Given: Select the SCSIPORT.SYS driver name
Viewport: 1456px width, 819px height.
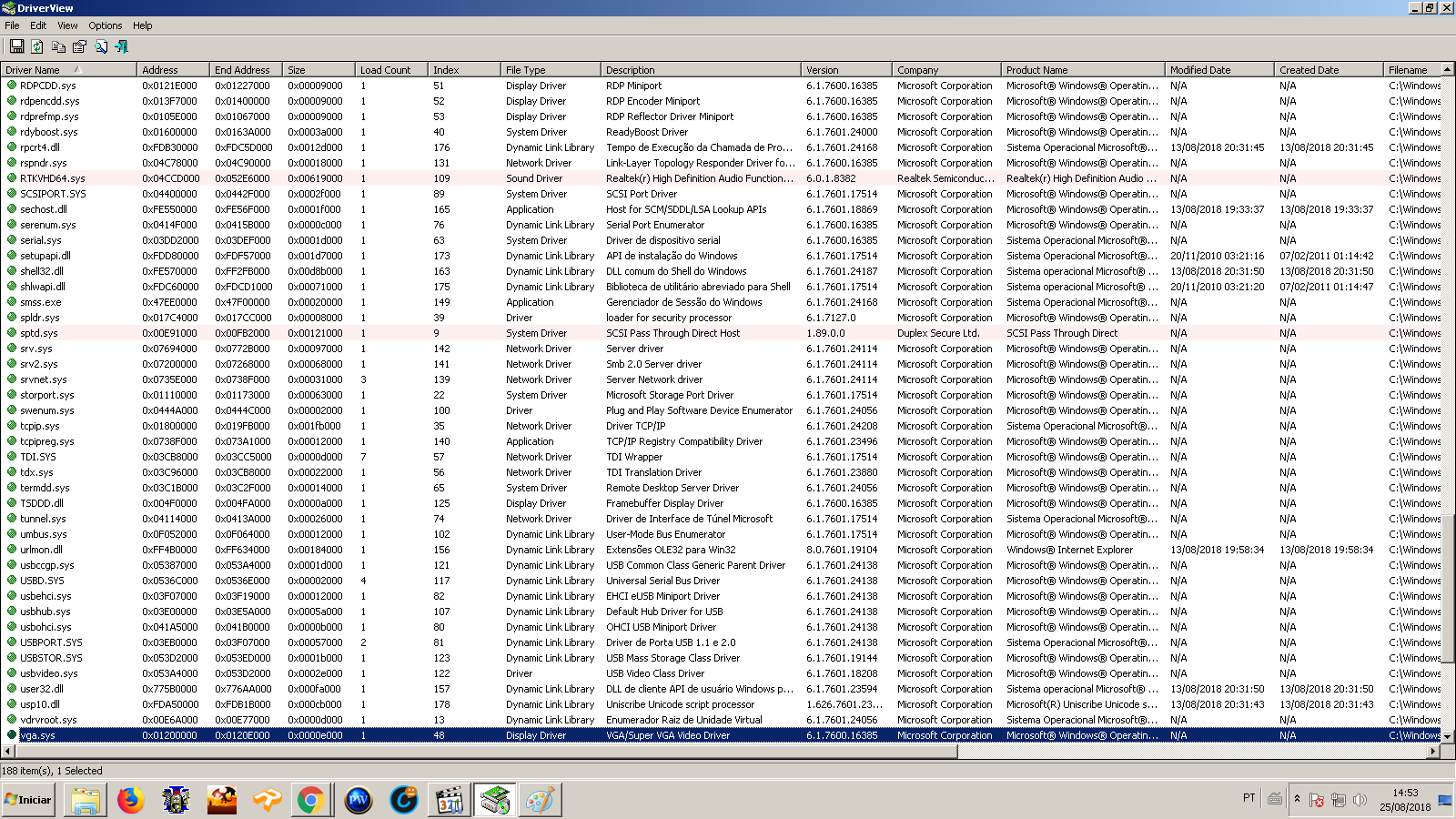Looking at the screenshot, I should [53, 194].
